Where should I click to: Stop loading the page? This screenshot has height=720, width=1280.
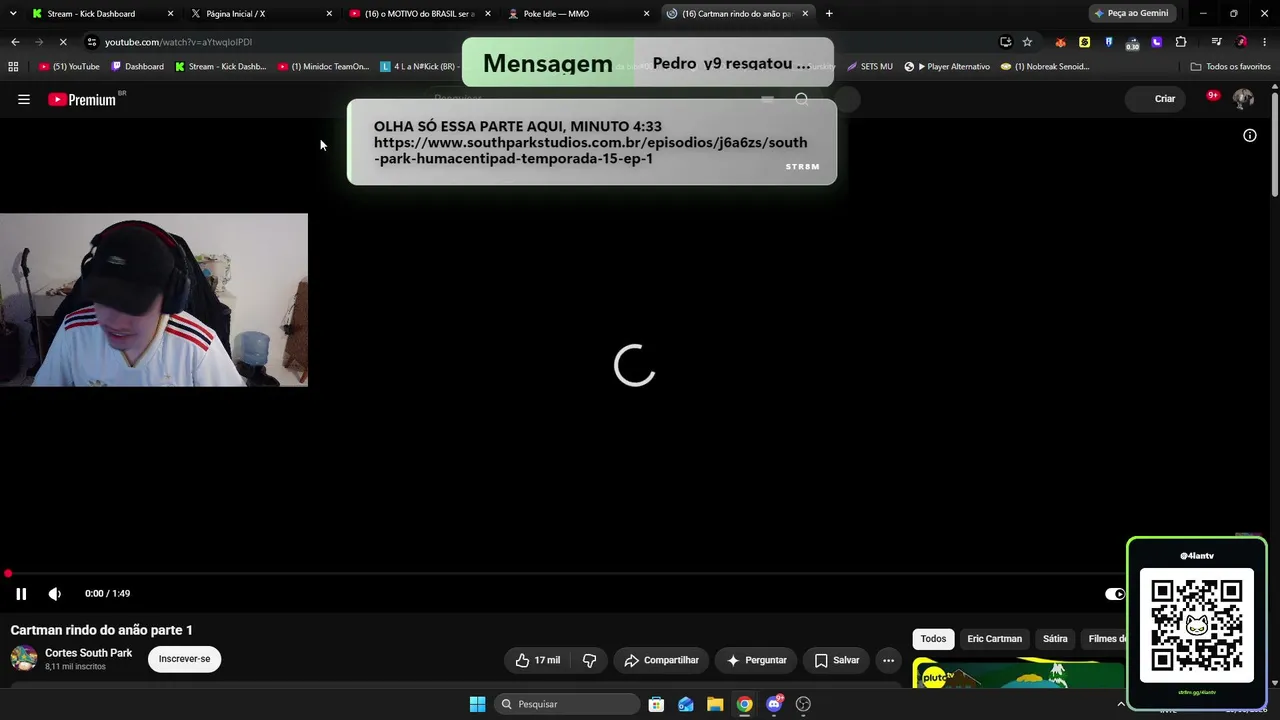[x=62, y=42]
